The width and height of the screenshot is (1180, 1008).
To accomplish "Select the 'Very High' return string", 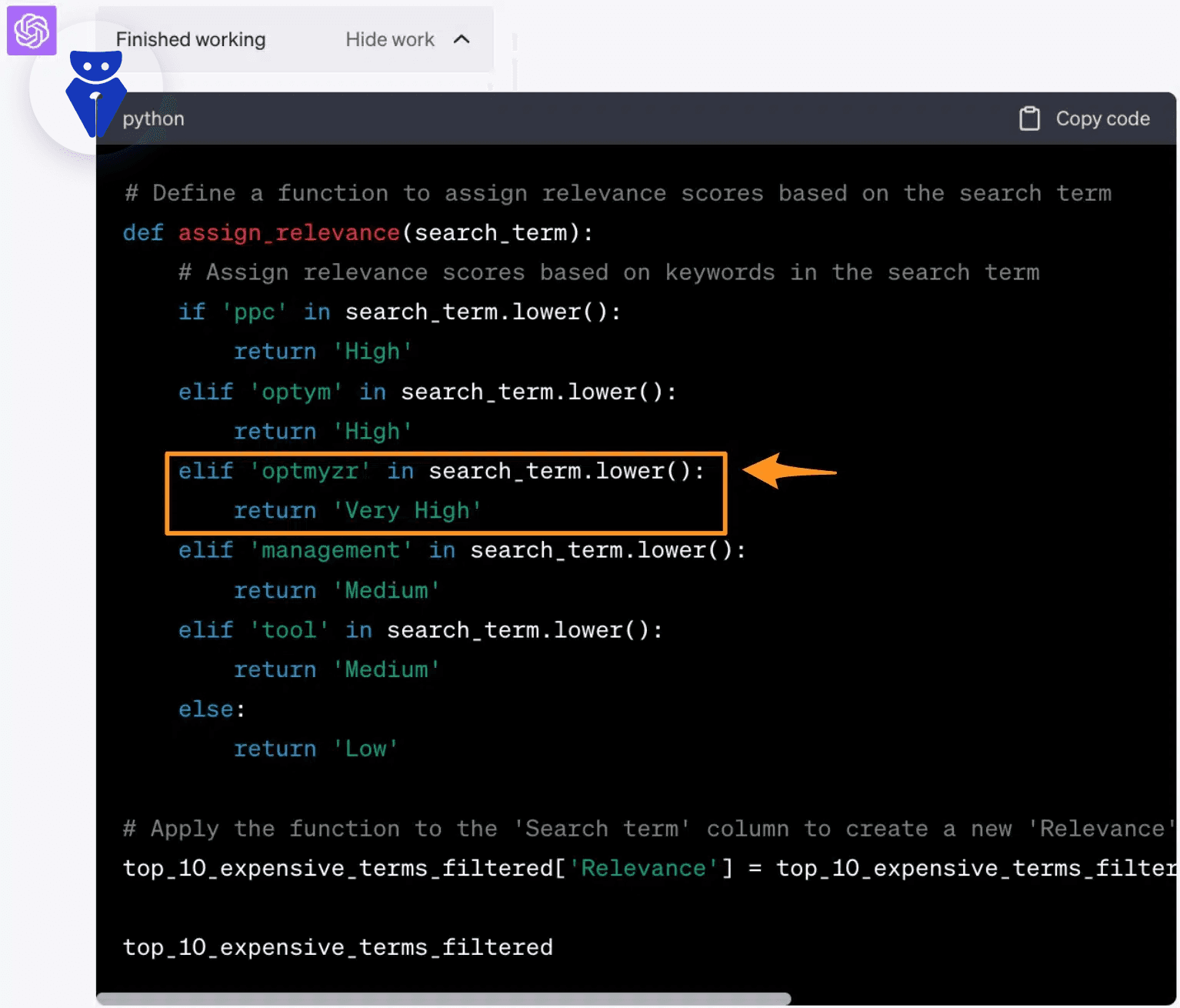I will [x=407, y=510].
